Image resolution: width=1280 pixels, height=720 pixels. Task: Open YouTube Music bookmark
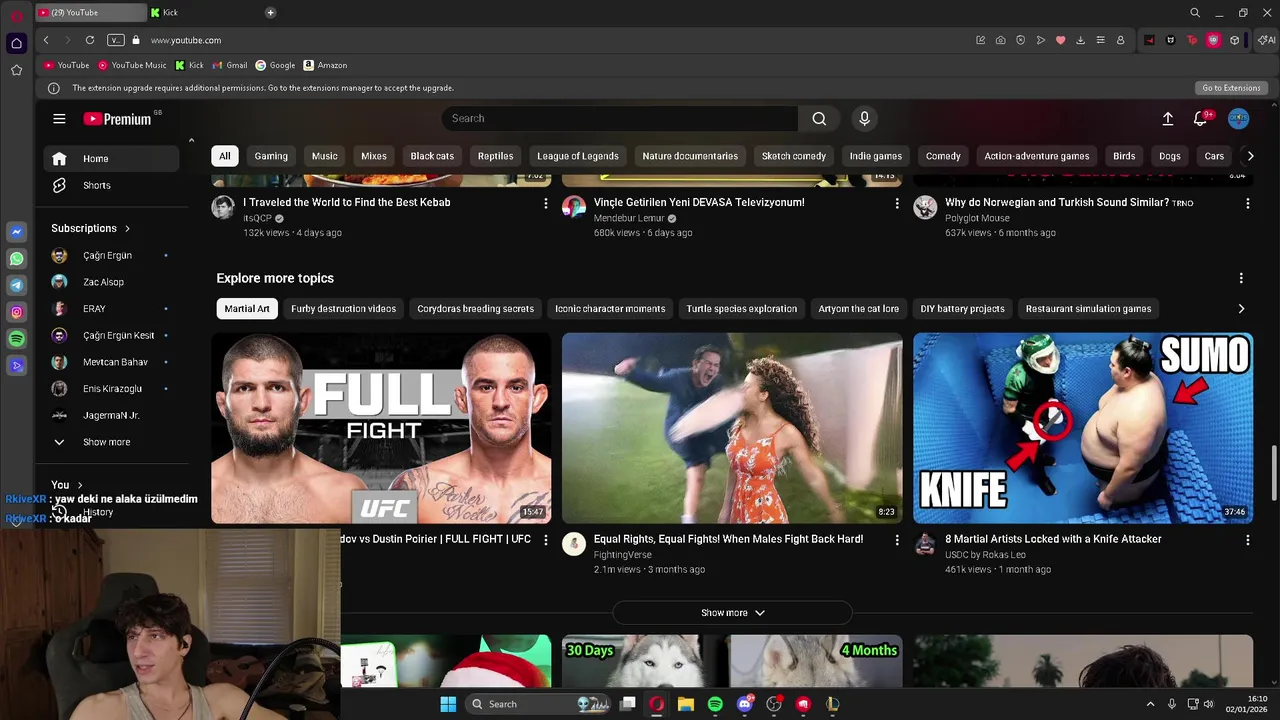click(132, 65)
